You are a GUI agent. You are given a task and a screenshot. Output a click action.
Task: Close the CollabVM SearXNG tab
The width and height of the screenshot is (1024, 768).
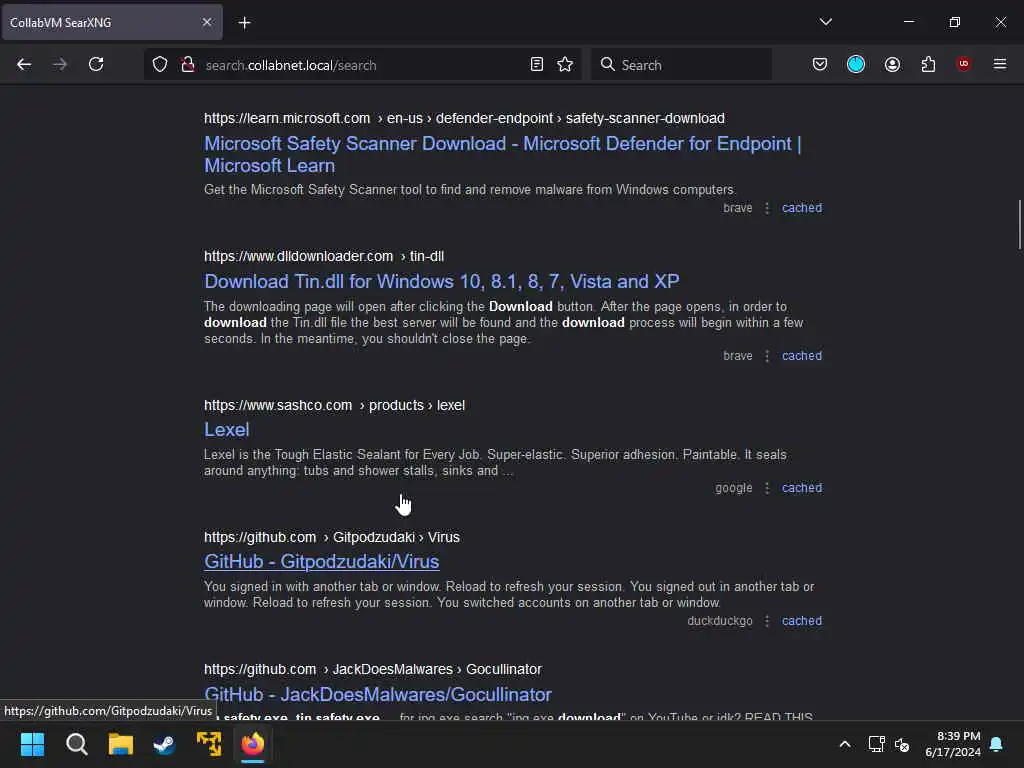coord(206,22)
